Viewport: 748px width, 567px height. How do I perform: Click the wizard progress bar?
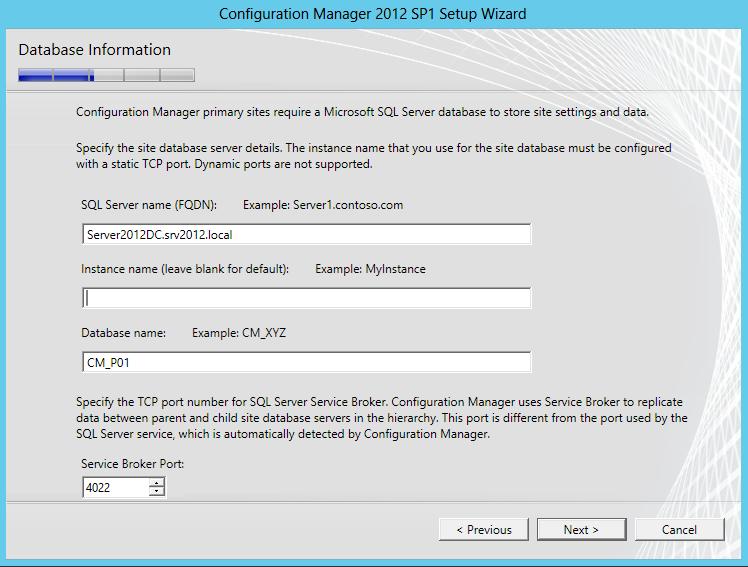(x=106, y=75)
